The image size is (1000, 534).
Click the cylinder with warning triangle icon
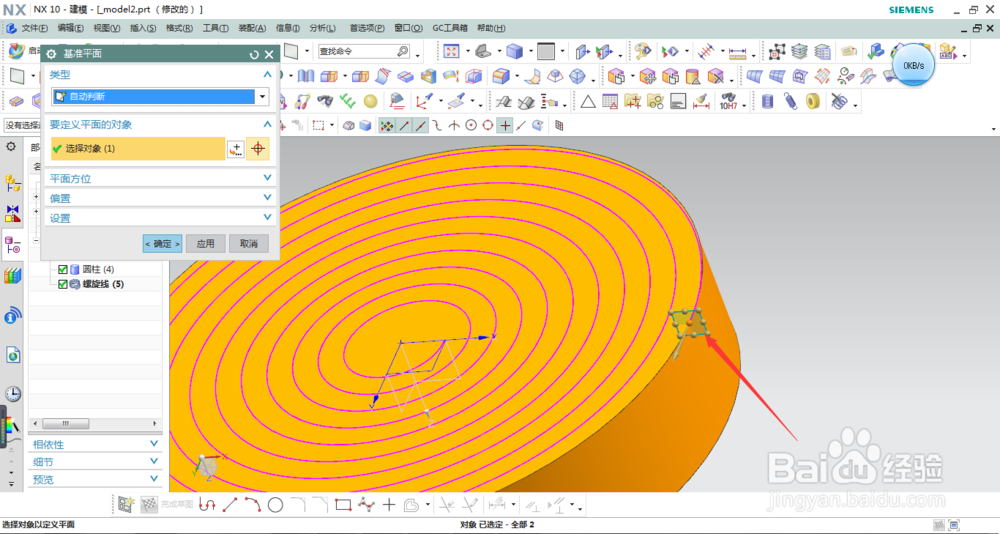(x=693, y=77)
